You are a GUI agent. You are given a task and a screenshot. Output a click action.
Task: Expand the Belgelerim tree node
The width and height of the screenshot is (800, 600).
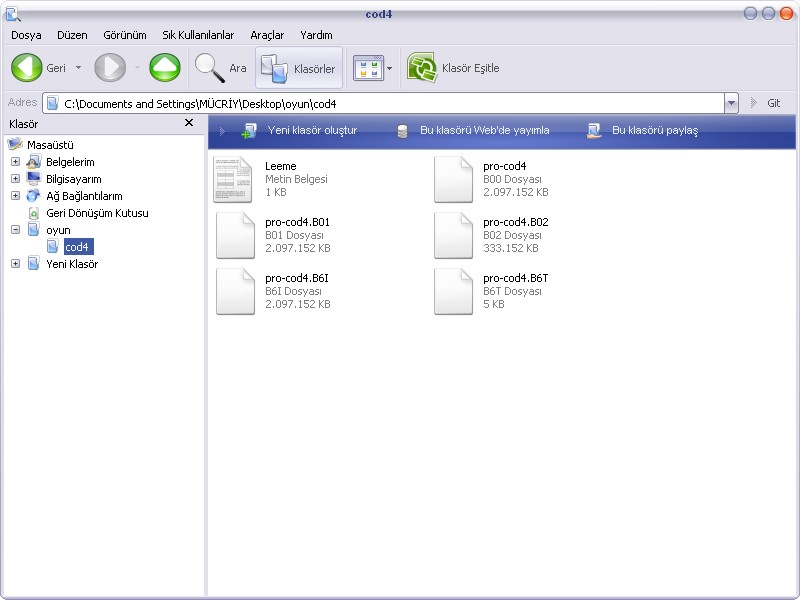point(15,162)
